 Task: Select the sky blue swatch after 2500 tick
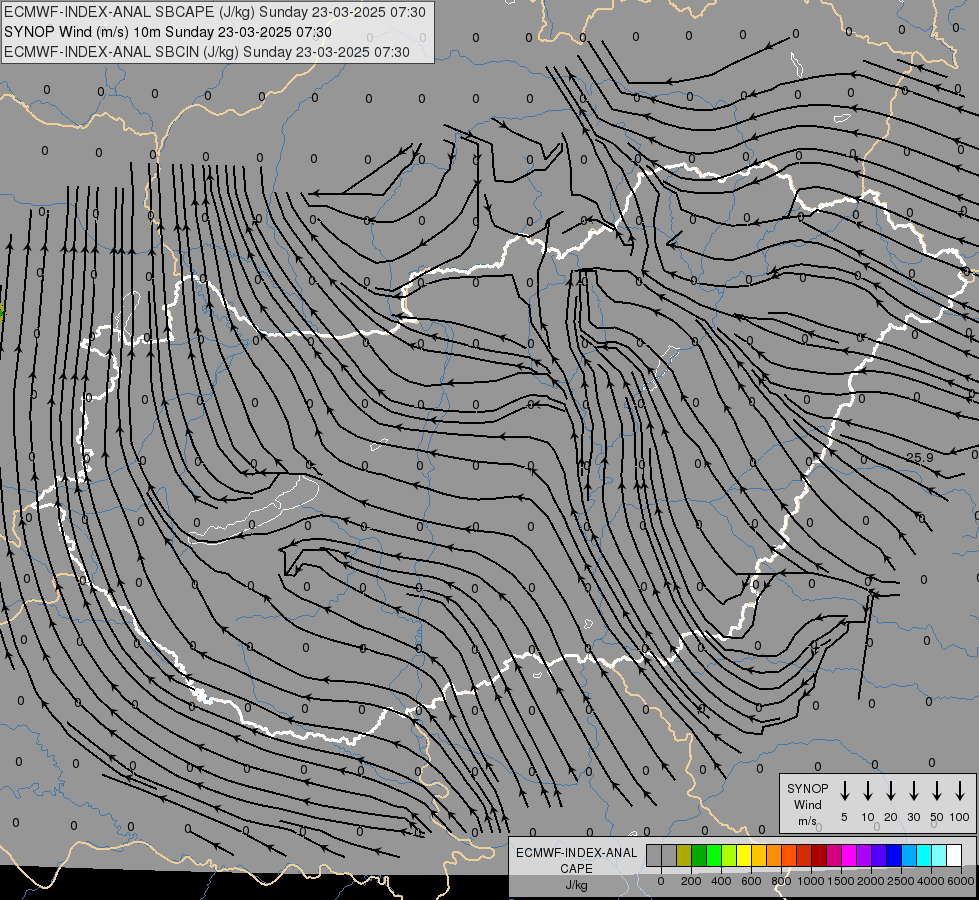[909, 856]
